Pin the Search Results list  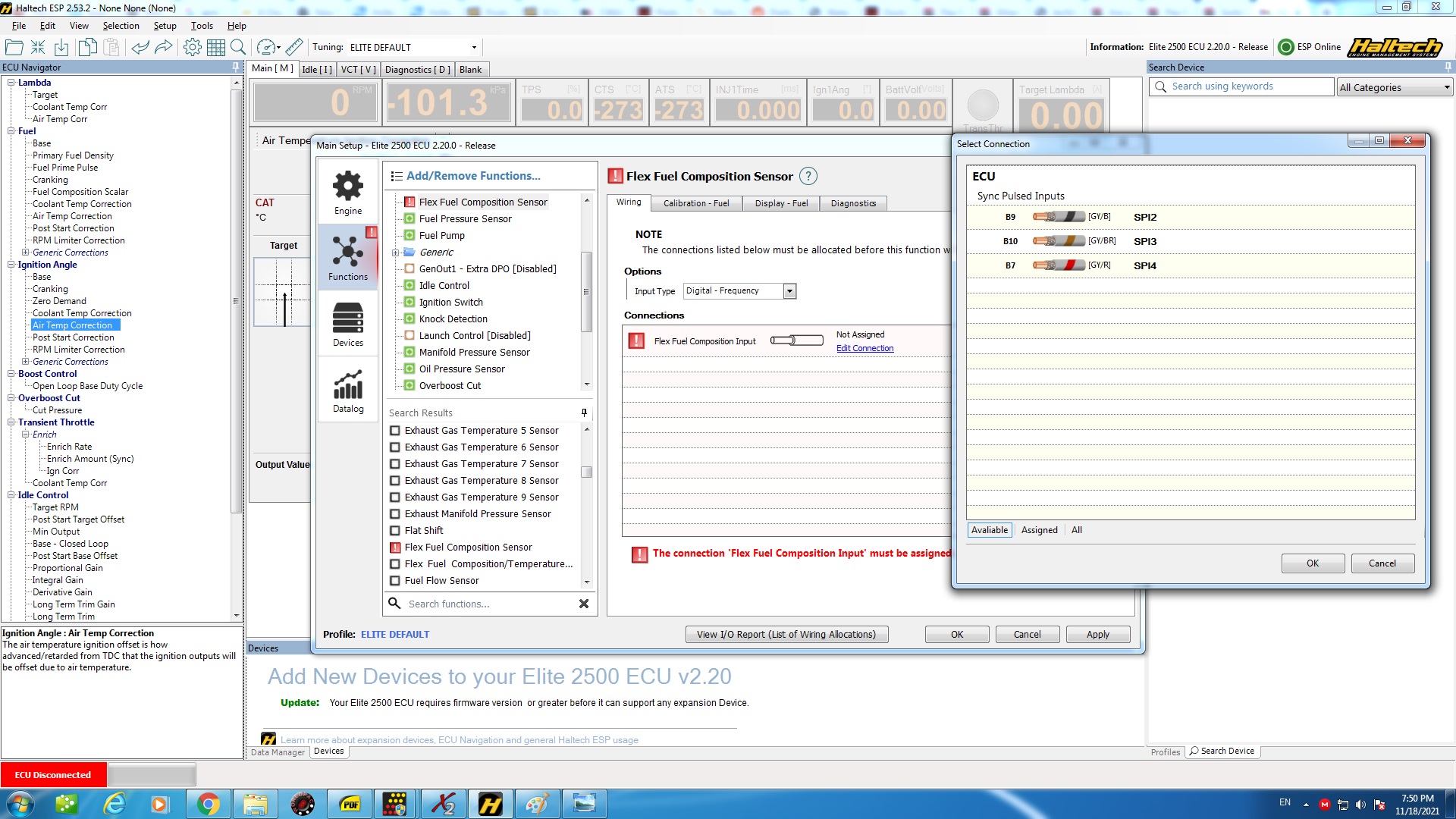pyautogui.click(x=584, y=413)
